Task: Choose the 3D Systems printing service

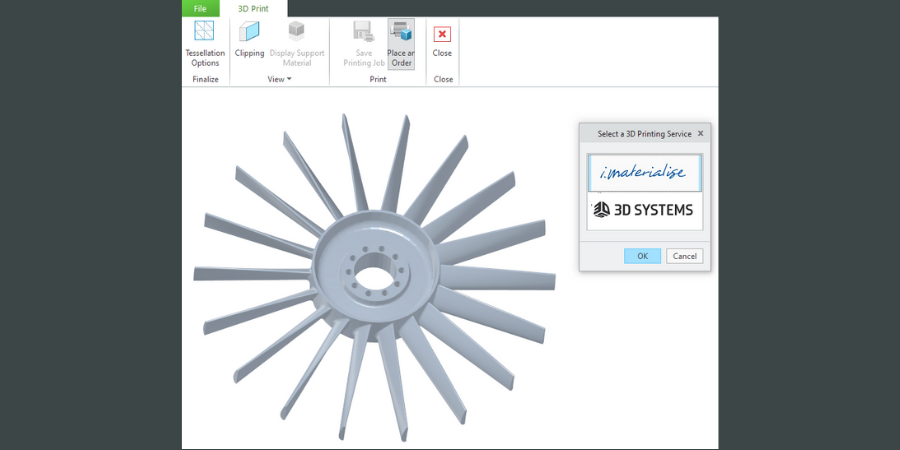Action: pyautogui.click(x=644, y=210)
